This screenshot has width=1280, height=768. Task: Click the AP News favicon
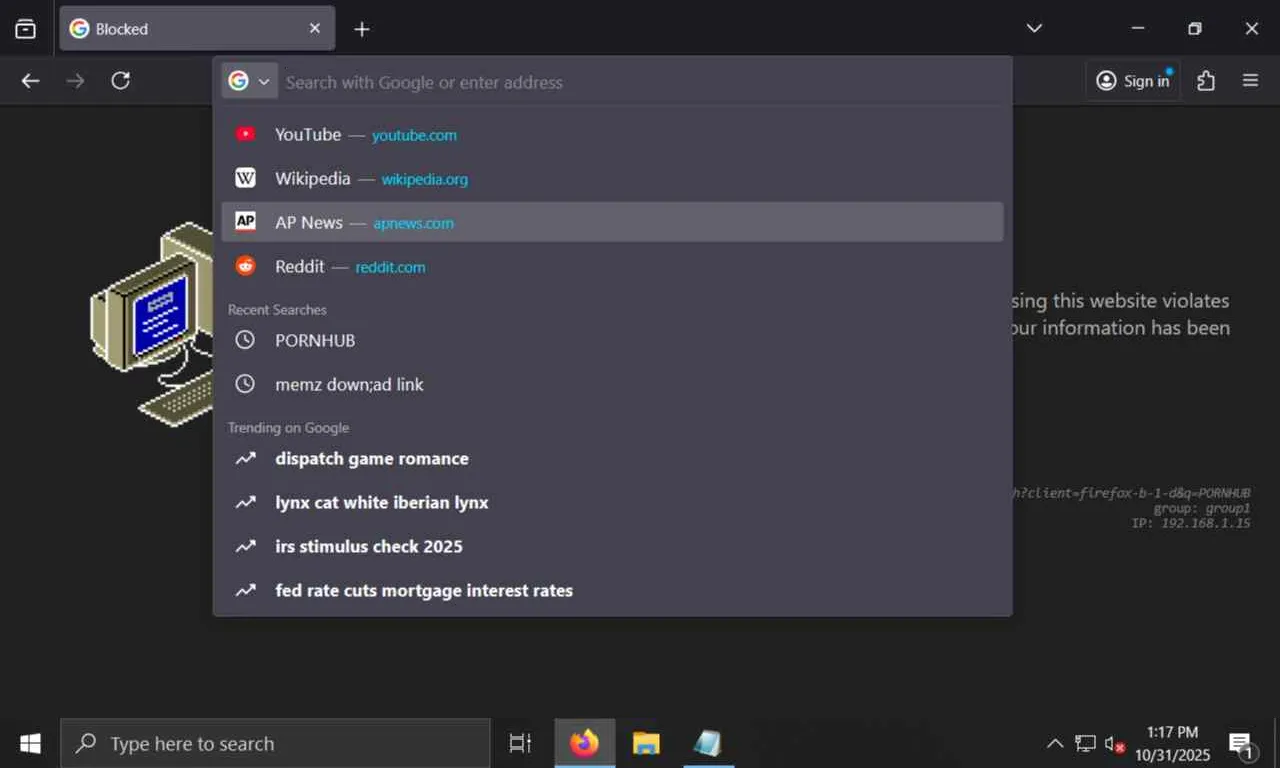tap(245, 222)
